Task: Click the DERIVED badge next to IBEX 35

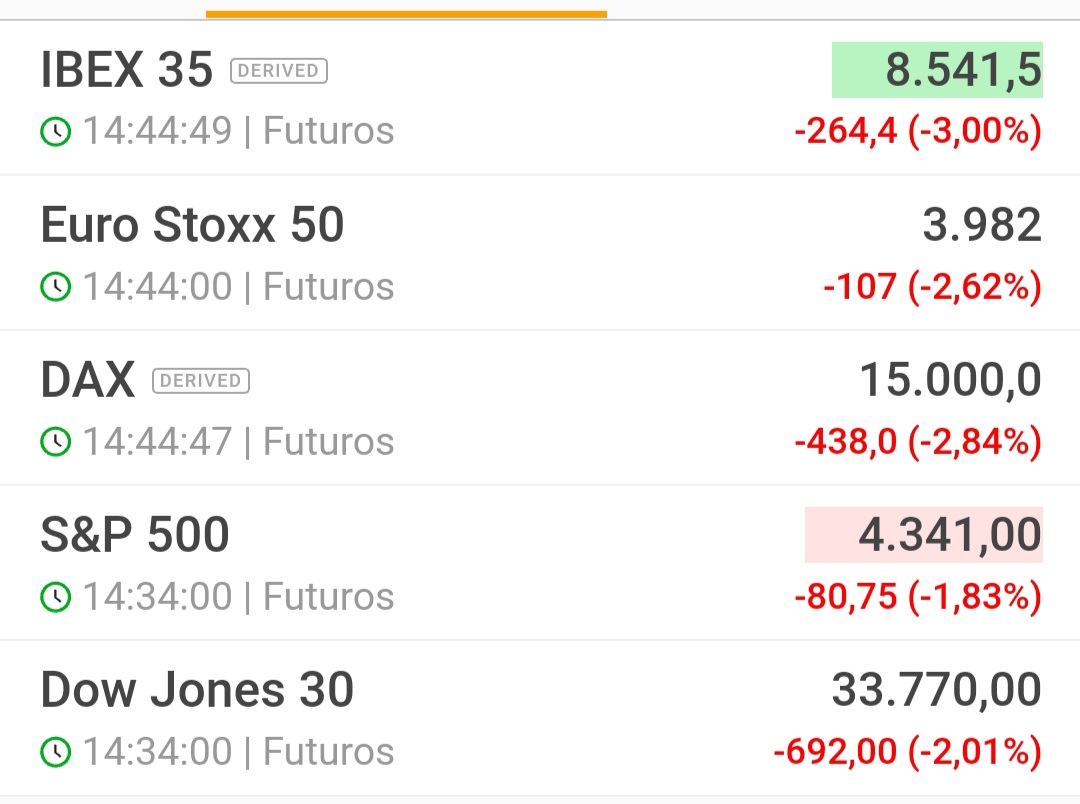Action: [x=279, y=70]
